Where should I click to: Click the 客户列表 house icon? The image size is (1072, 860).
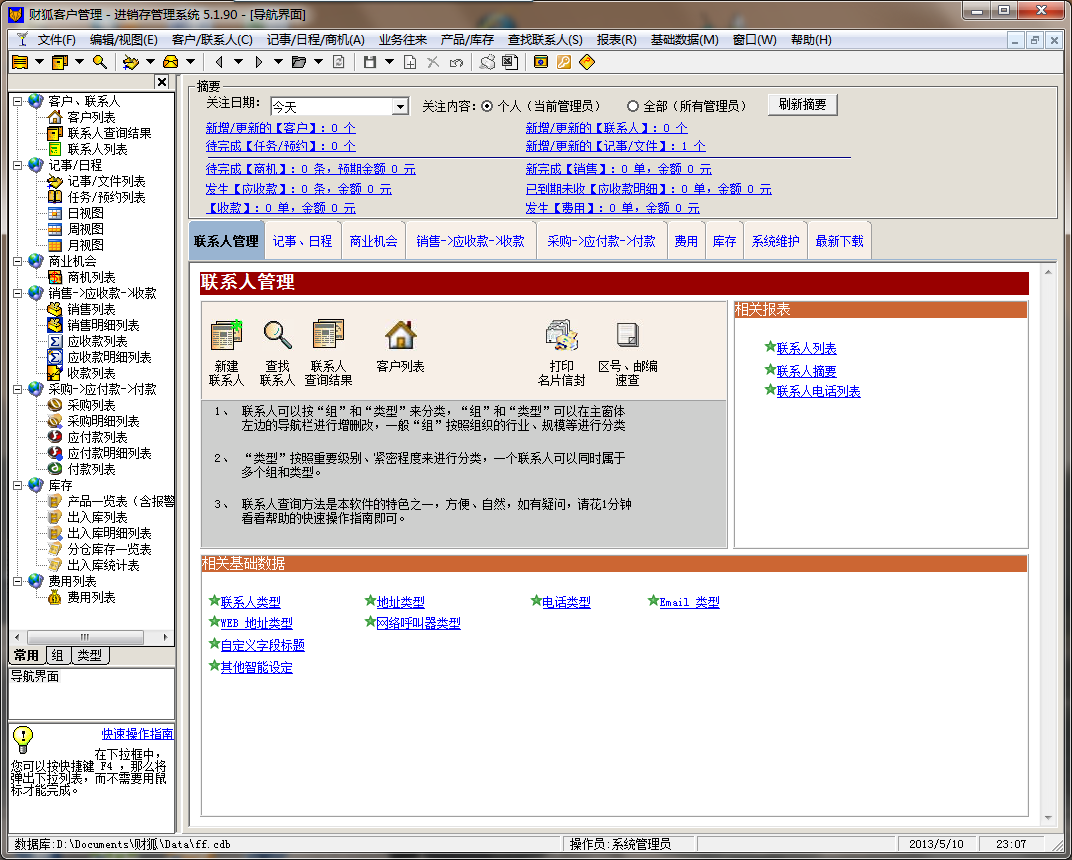[400, 336]
